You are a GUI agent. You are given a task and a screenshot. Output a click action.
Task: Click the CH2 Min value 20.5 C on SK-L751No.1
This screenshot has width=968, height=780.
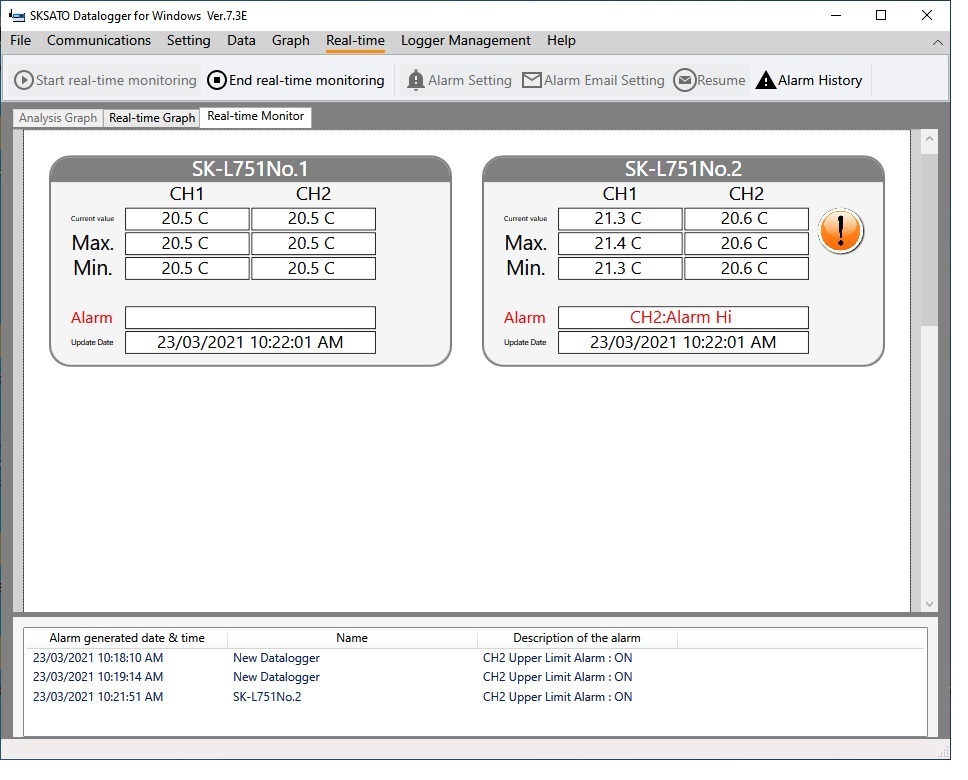pos(313,269)
